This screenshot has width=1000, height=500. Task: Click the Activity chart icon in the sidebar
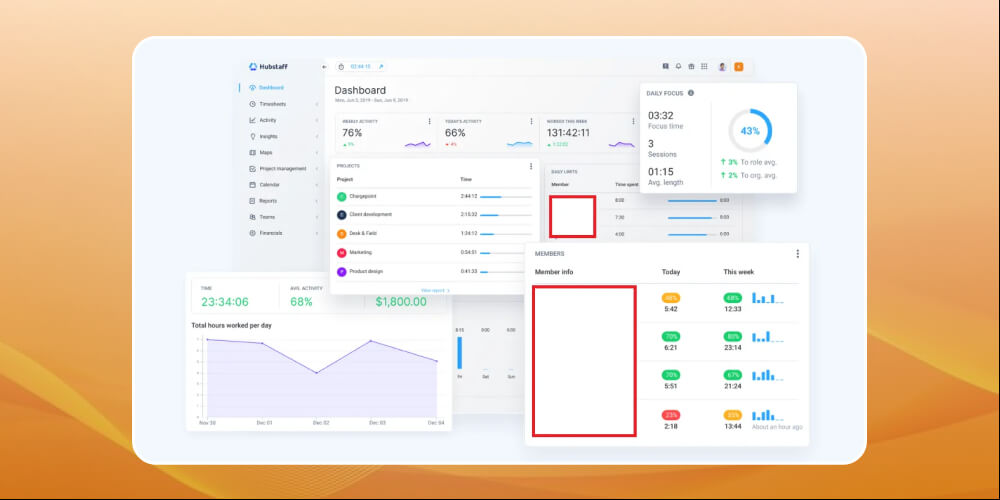[253, 120]
